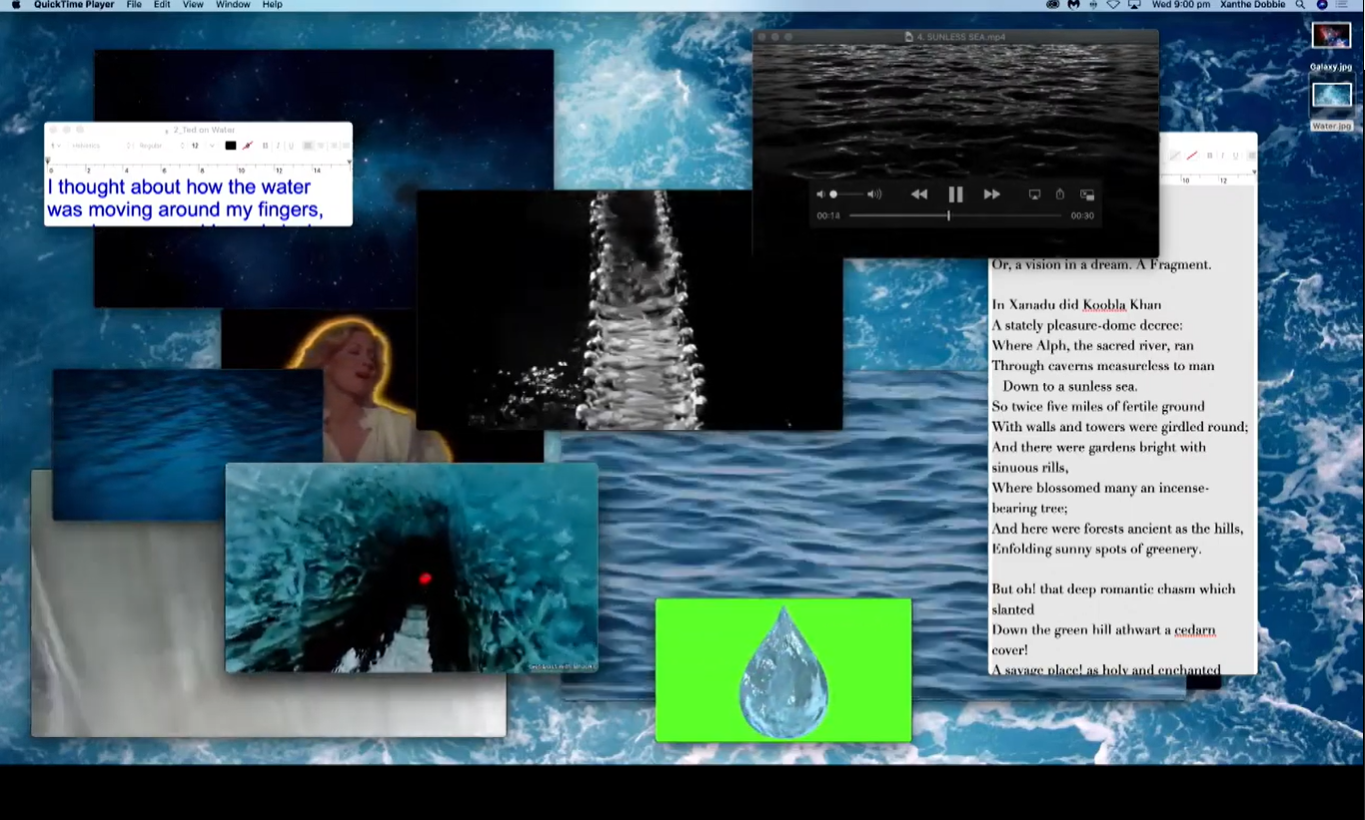Click the line "Enfolding sunny spots of greenery."
This screenshot has width=1365, height=820.
[x=1096, y=549]
